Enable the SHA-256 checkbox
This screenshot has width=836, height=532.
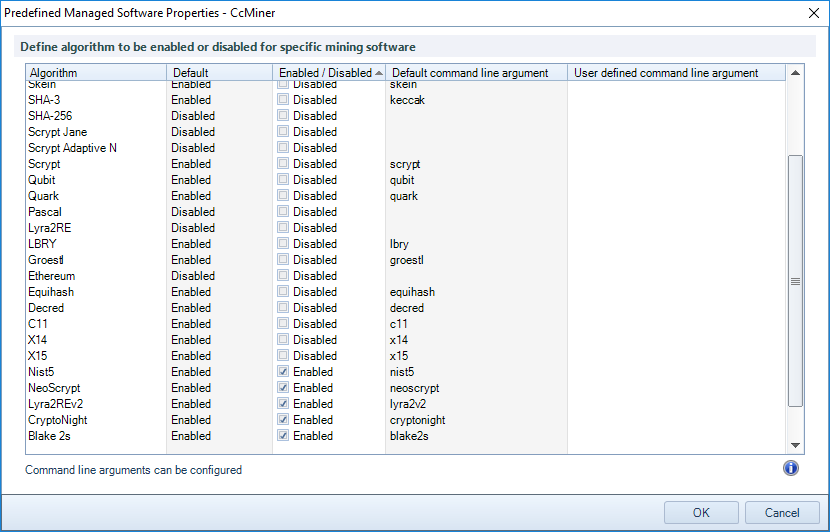point(283,115)
